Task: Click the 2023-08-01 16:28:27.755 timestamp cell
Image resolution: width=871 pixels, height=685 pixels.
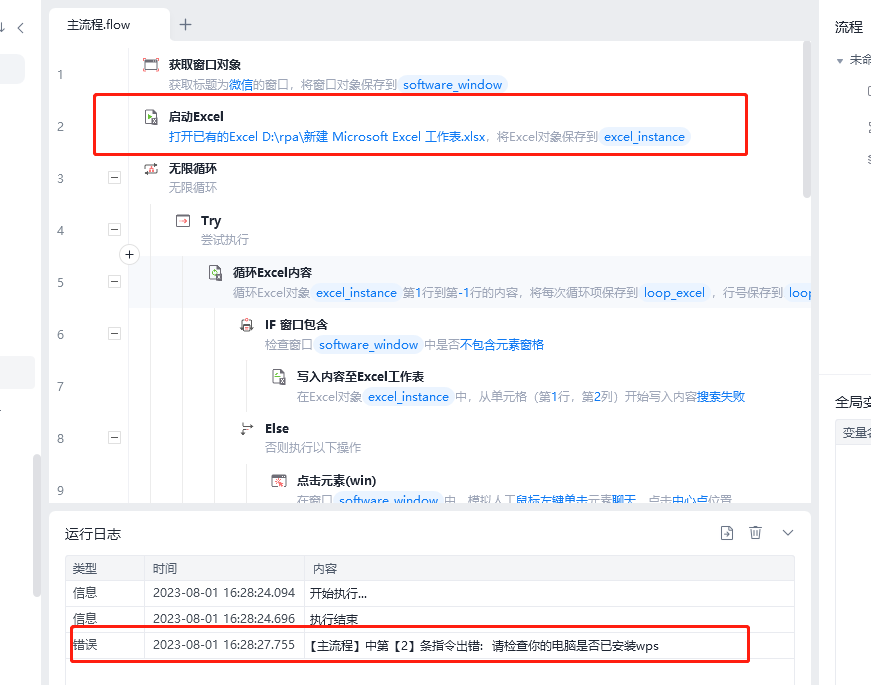Action: click(x=224, y=645)
